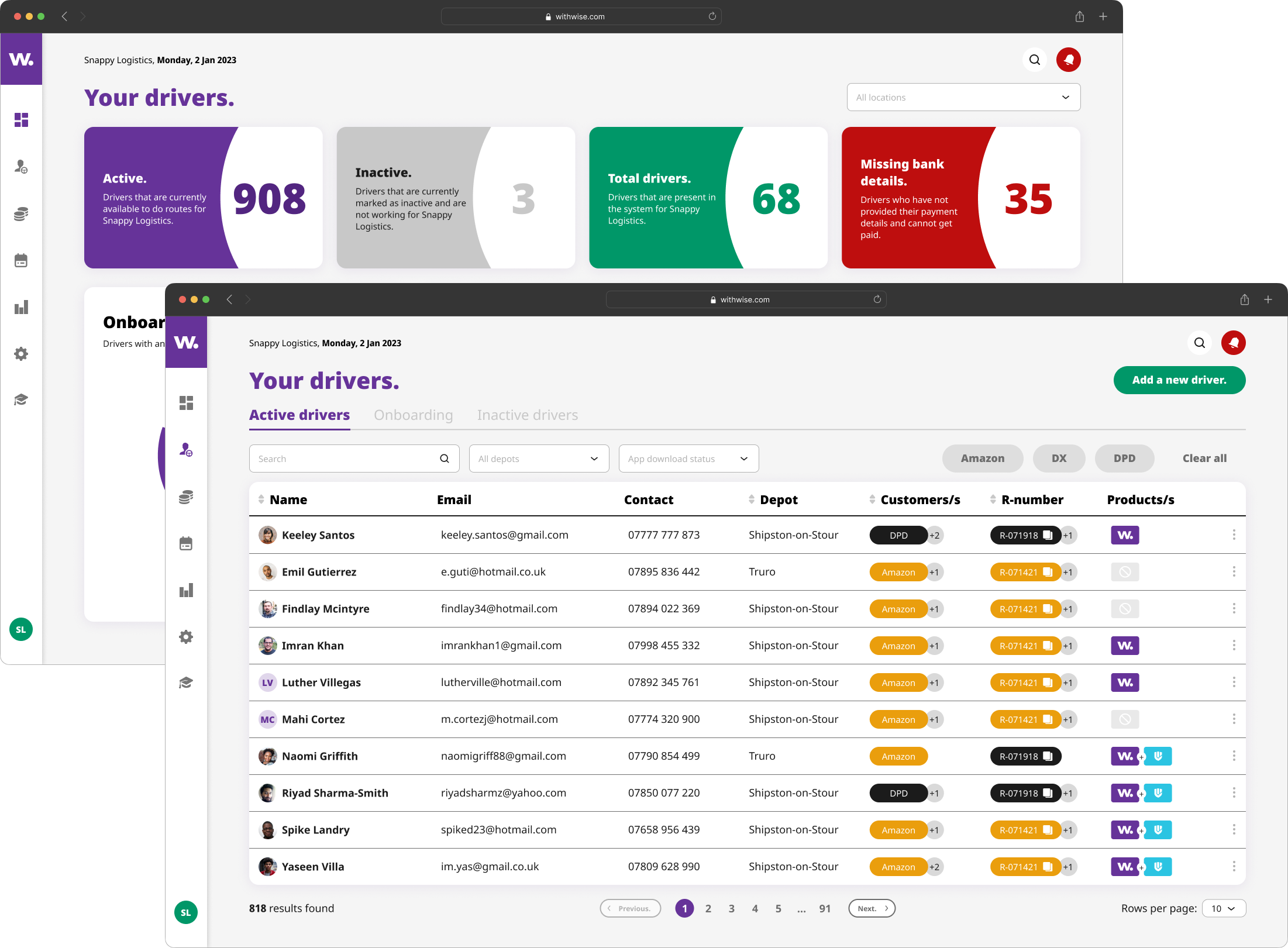1288x948 pixels.
Task: Open the search magnifier icon
Action: pos(1199,343)
